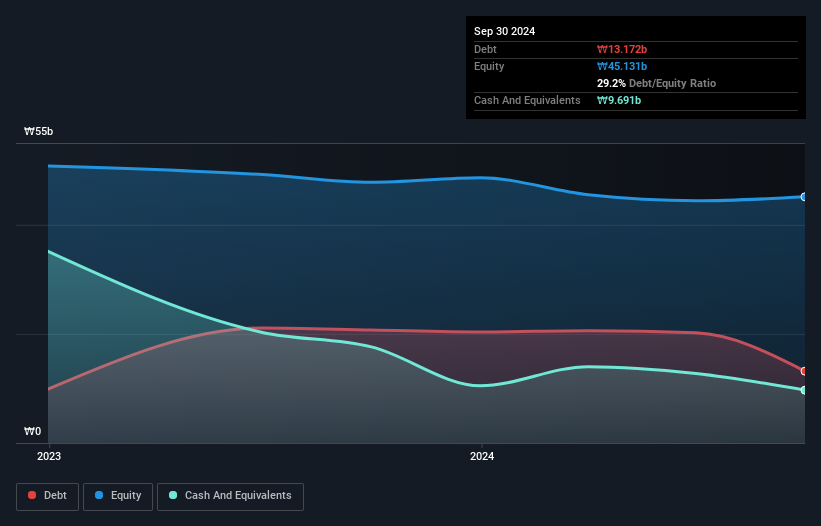Click the Cash And Equivalents end data point
Viewport: 821px width, 526px height.
tap(804, 390)
